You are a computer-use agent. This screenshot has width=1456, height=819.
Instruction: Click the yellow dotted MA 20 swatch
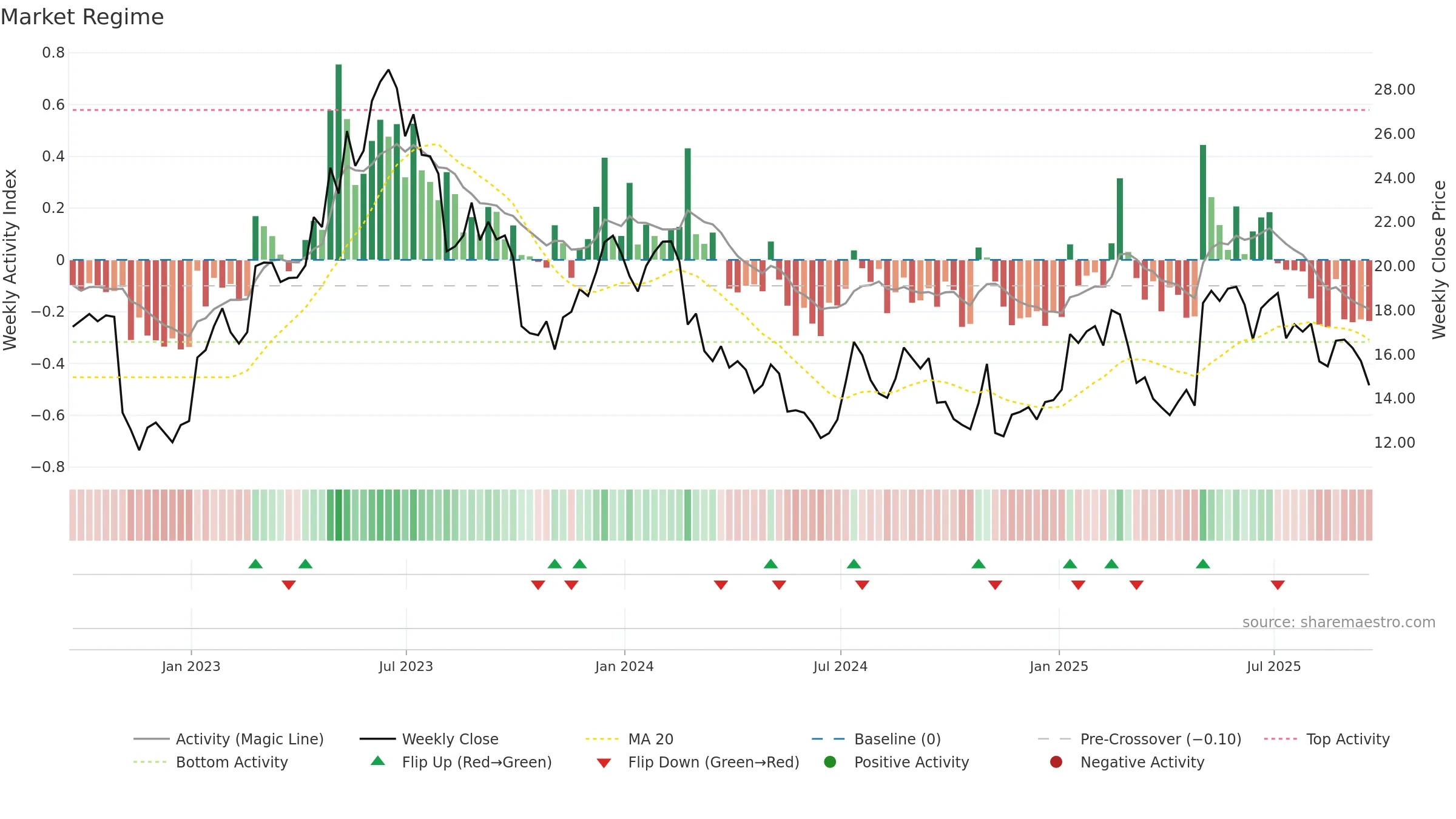[x=602, y=739]
